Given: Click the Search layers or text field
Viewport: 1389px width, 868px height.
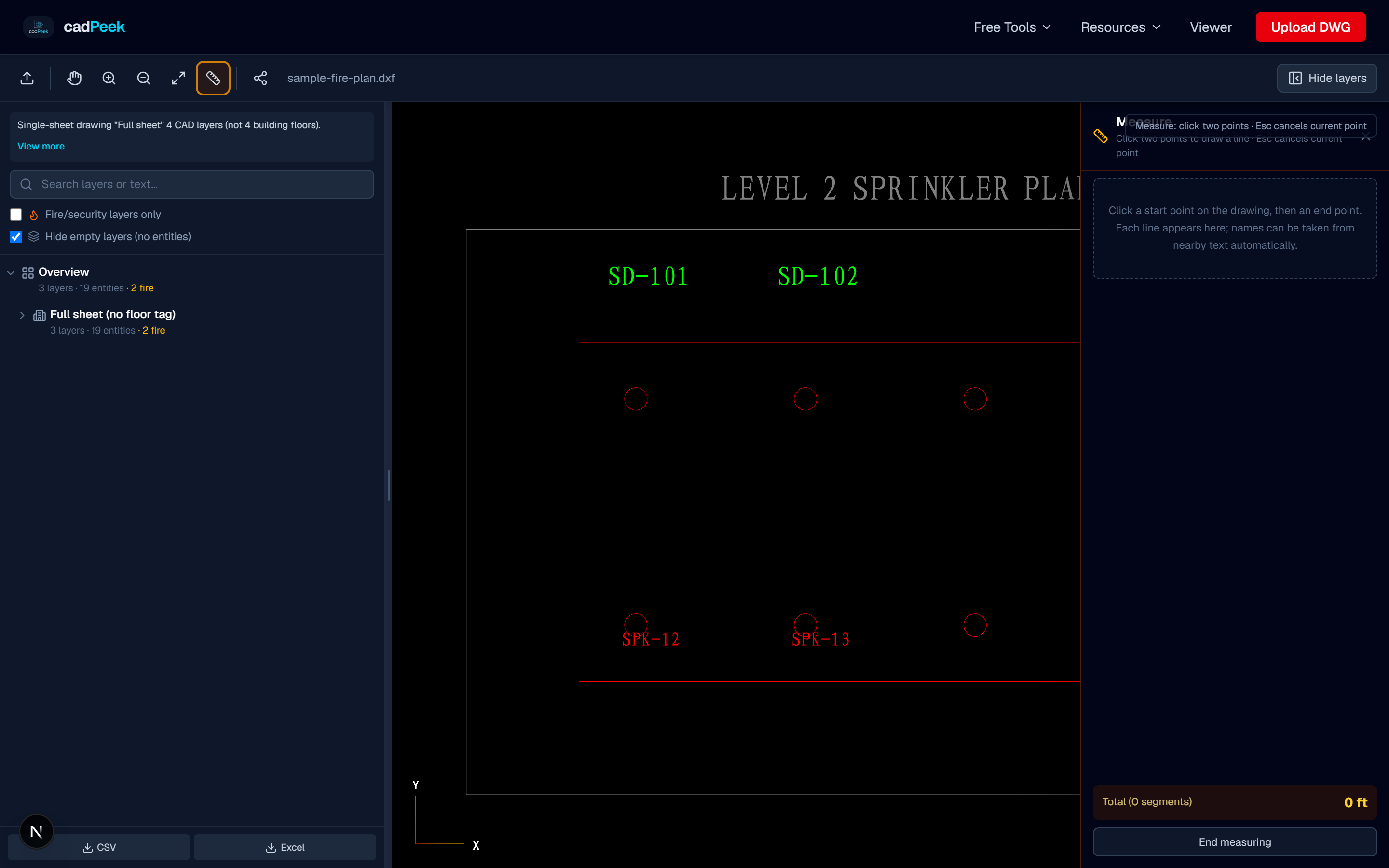Looking at the screenshot, I should click(191, 184).
